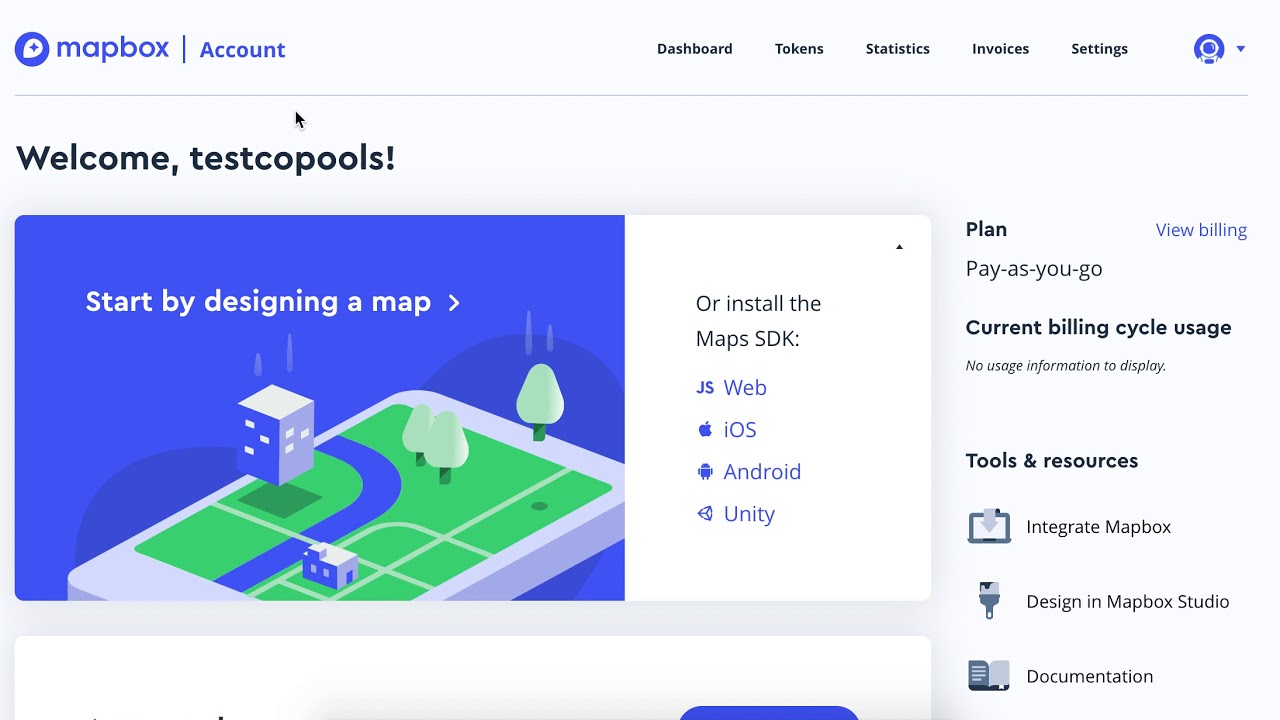Viewport: 1280px width, 720px height.
Task: Open Design in Mapbox Studio link
Action: coord(1127,602)
